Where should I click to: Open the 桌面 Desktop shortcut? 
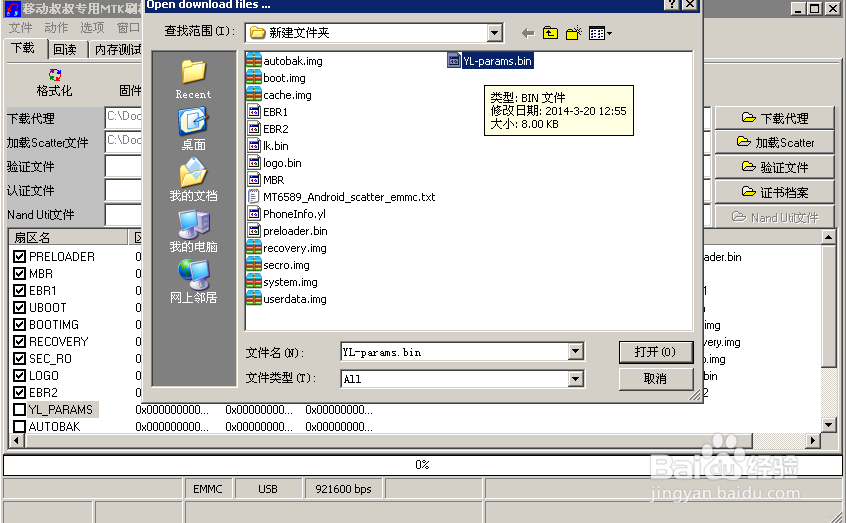tap(194, 128)
